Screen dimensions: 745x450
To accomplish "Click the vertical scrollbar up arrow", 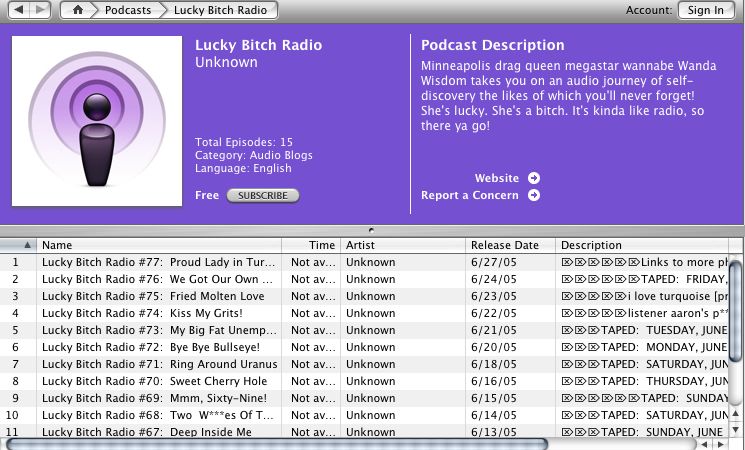I will click(x=735, y=413).
